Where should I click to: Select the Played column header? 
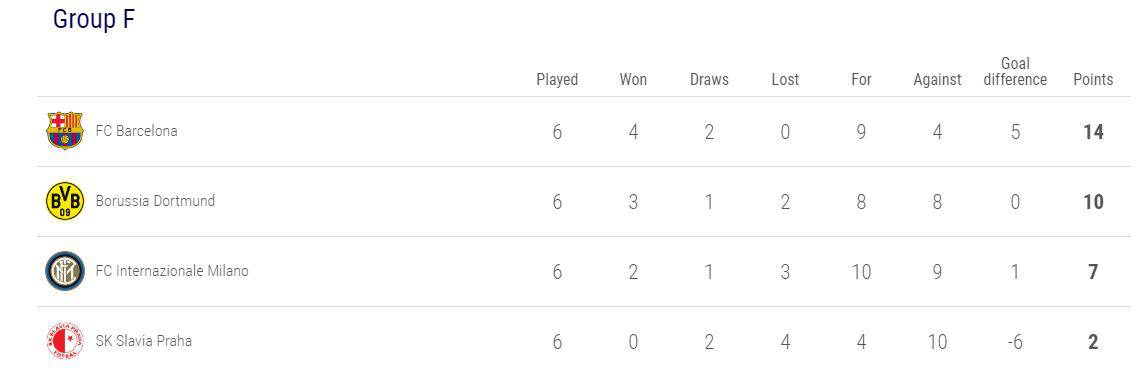(557, 79)
